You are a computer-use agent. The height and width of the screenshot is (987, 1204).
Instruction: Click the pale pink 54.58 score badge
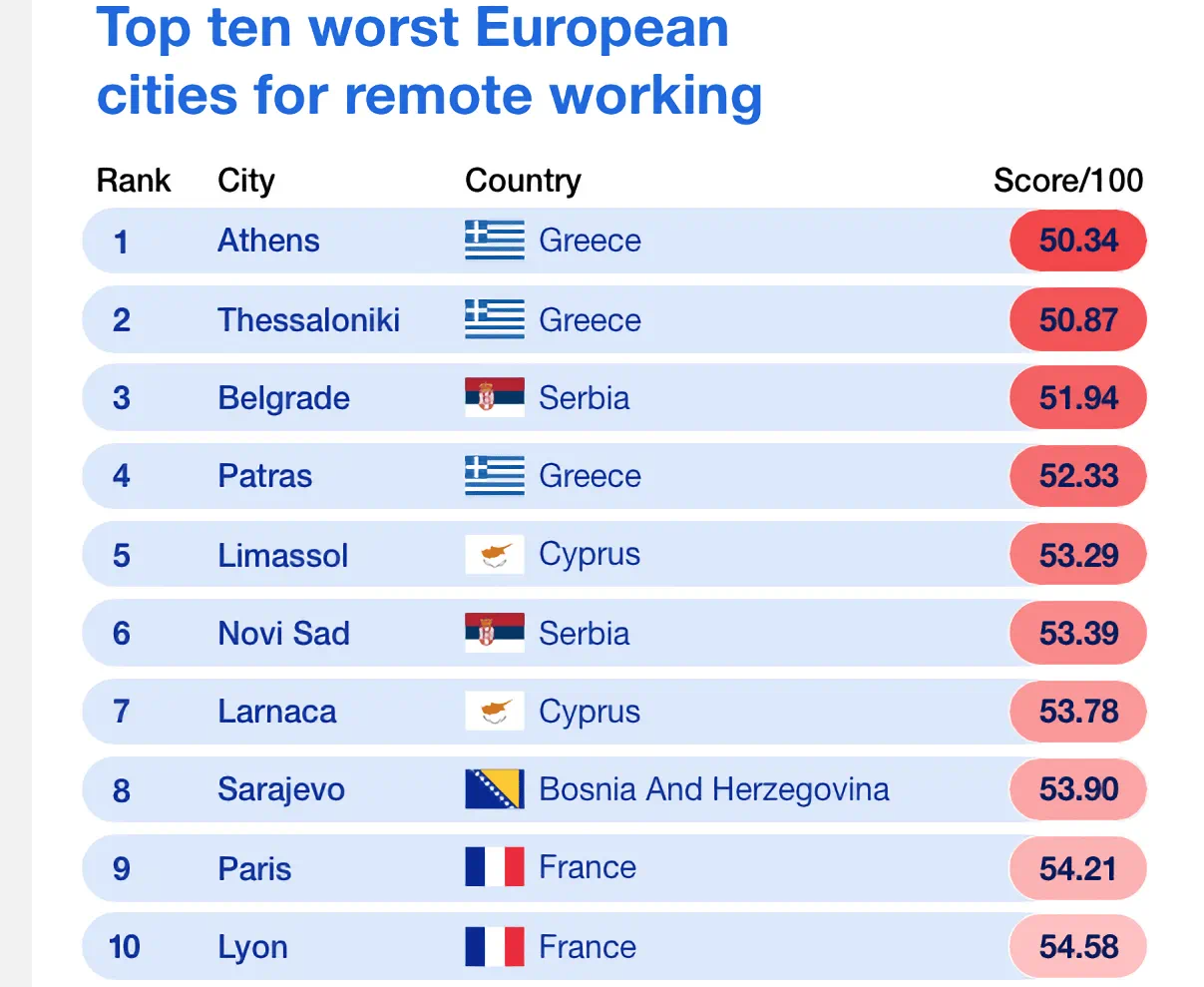(1078, 946)
